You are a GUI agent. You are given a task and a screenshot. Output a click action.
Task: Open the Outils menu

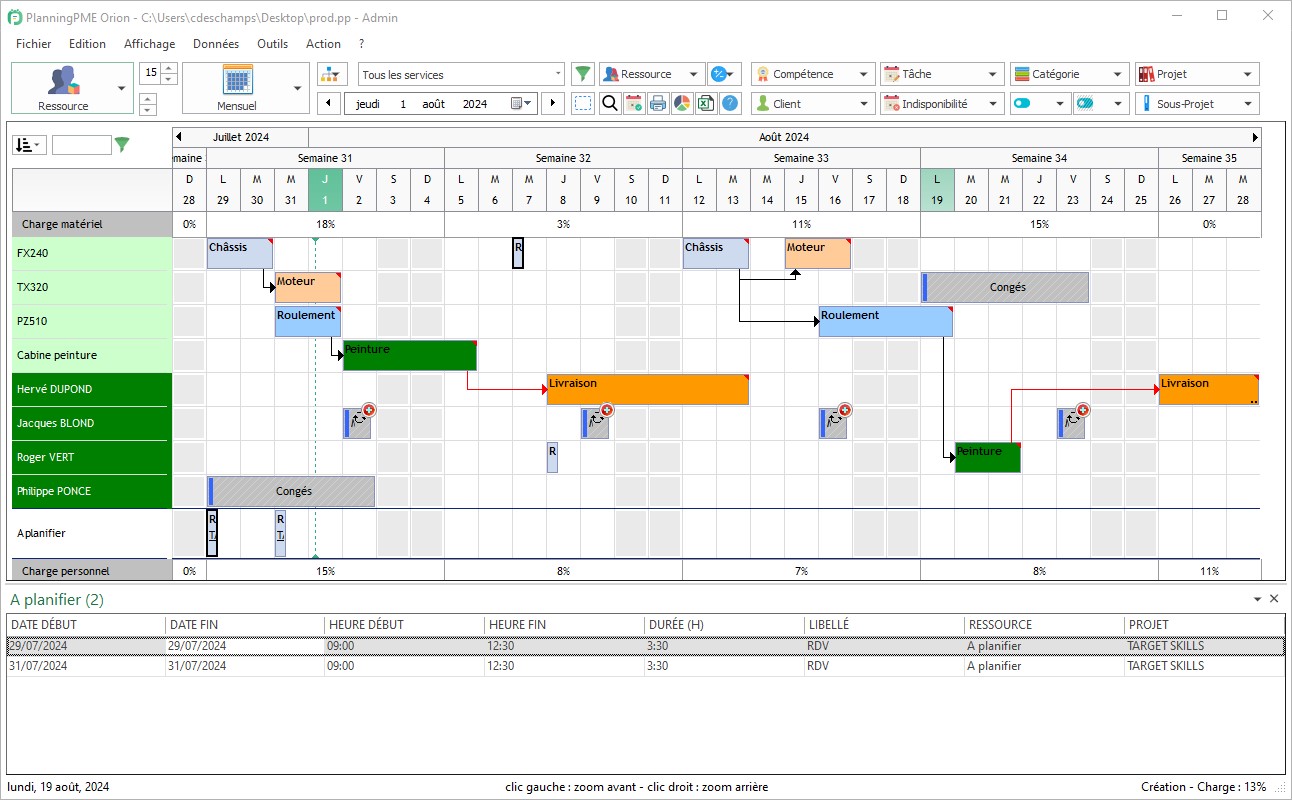(272, 44)
